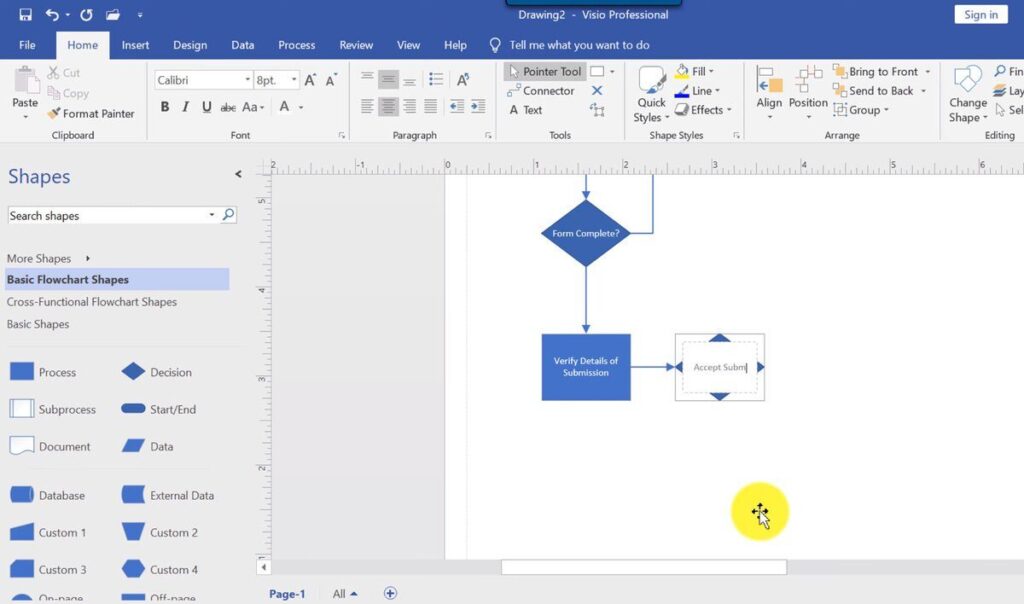The width and height of the screenshot is (1024, 604).
Task: Activate the Text tool
Action: (529, 110)
